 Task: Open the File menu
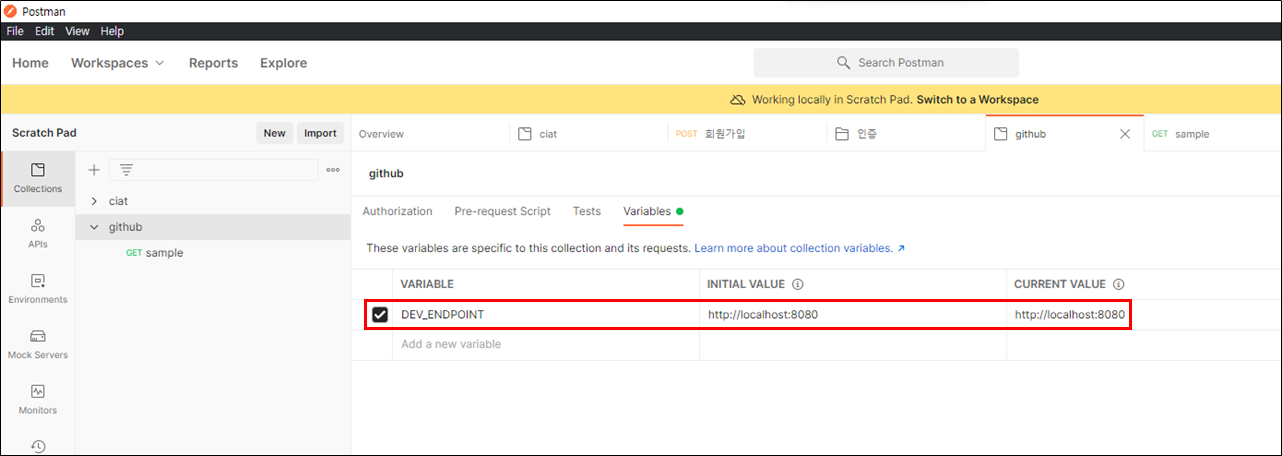click(15, 31)
